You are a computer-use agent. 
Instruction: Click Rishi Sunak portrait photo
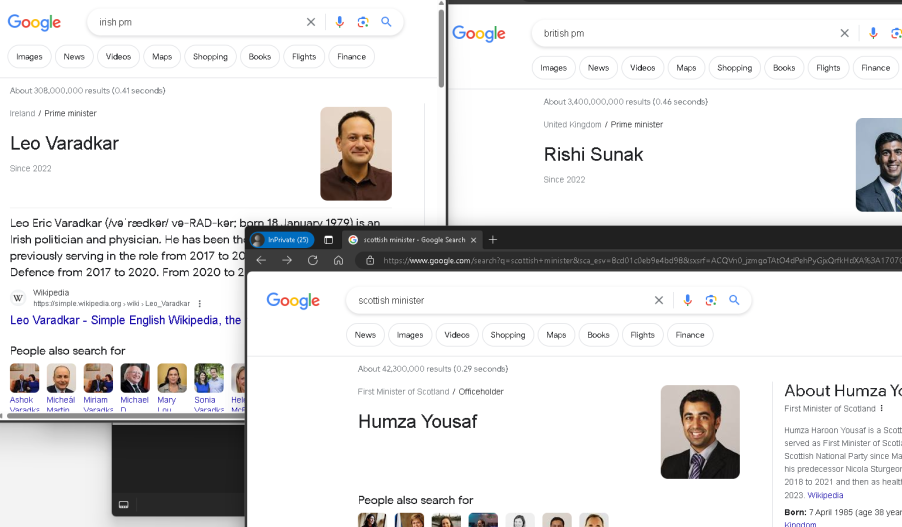pyautogui.click(x=879, y=165)
